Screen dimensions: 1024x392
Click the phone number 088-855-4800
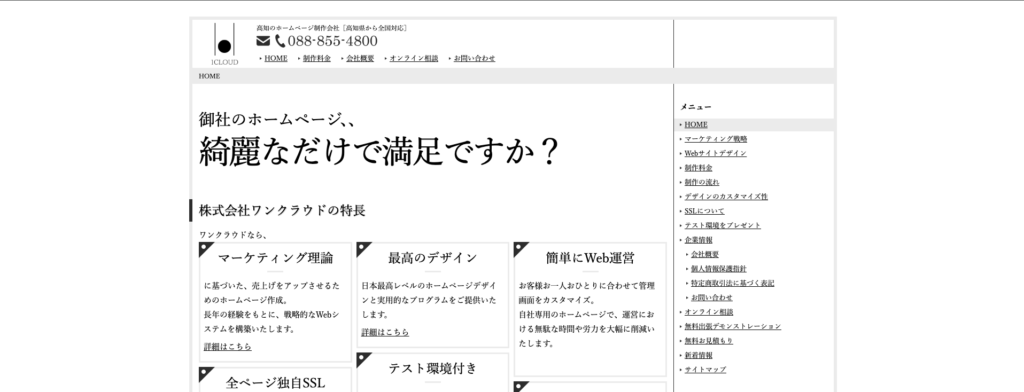[x=332, y=41]
